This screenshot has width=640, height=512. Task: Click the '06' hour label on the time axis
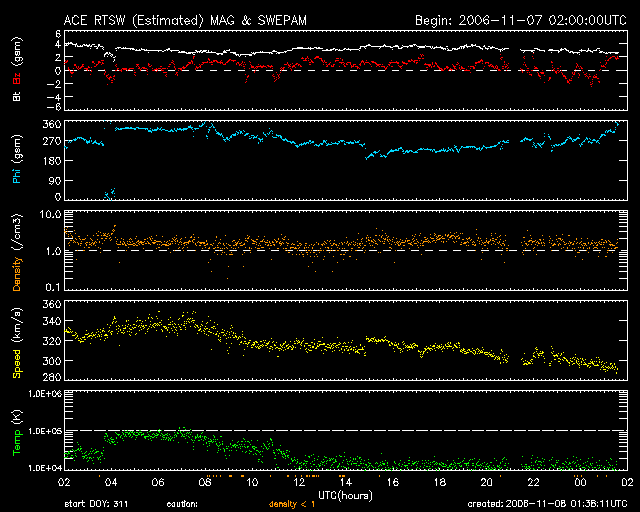[x=158, y=483]
